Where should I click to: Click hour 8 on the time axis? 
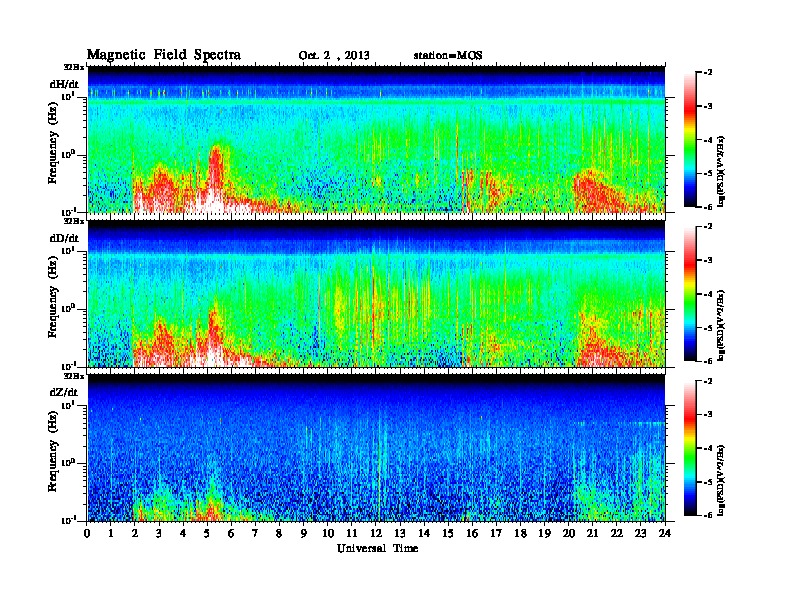(280, 534)
